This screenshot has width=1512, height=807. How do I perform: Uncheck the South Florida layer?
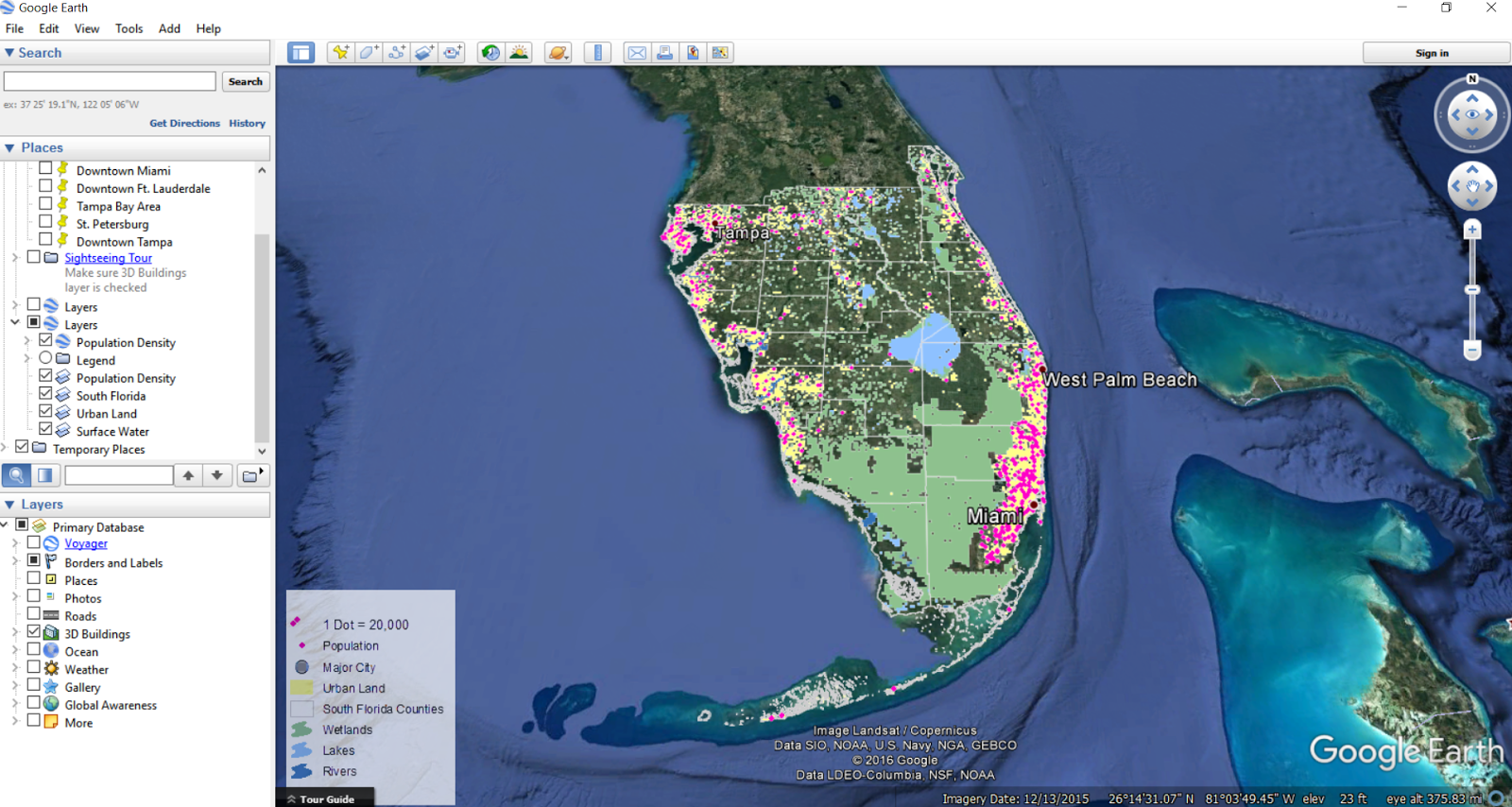tap(45, 395)
